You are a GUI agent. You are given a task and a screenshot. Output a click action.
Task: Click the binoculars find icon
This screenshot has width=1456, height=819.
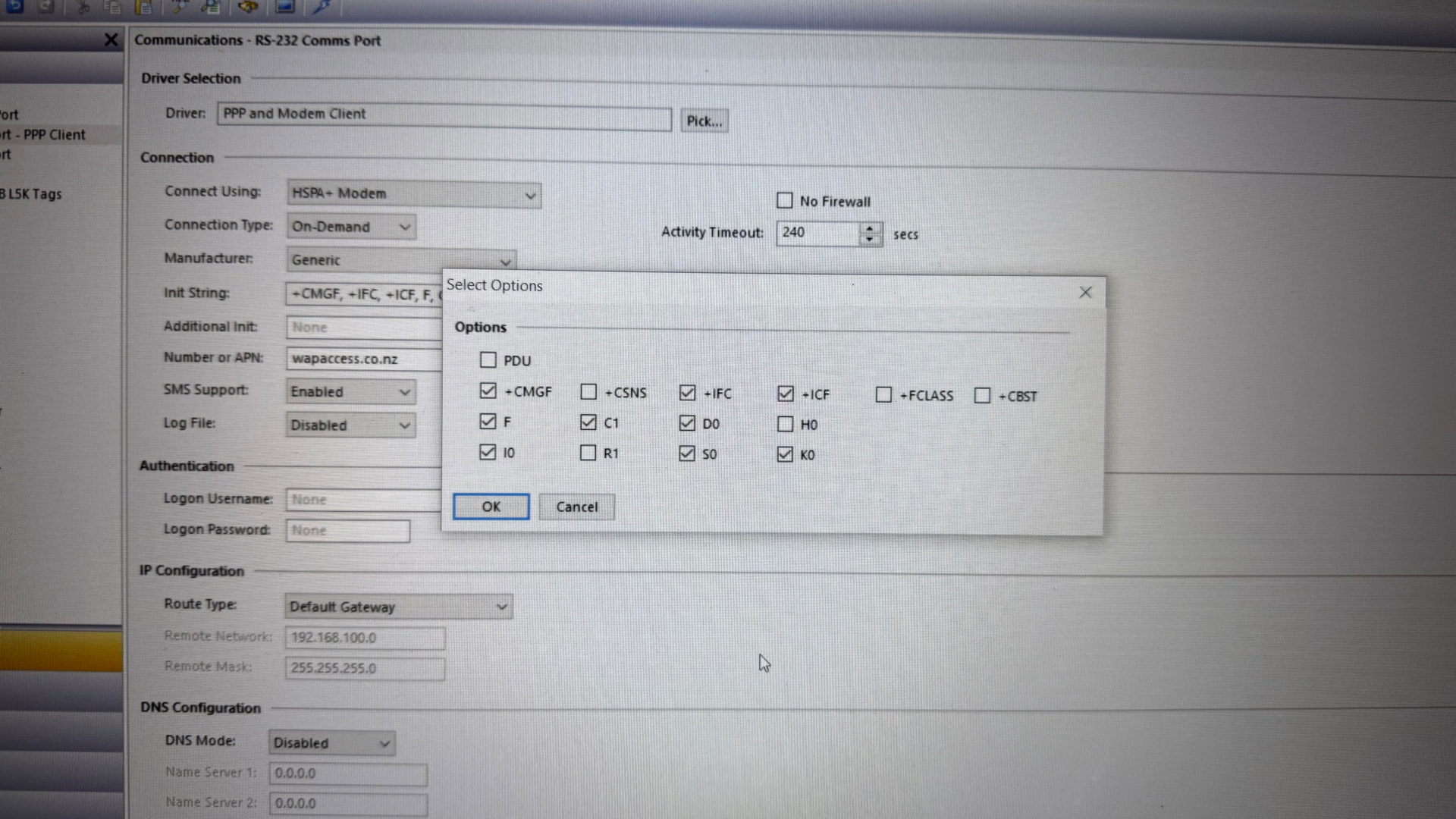tap(248, 7)
